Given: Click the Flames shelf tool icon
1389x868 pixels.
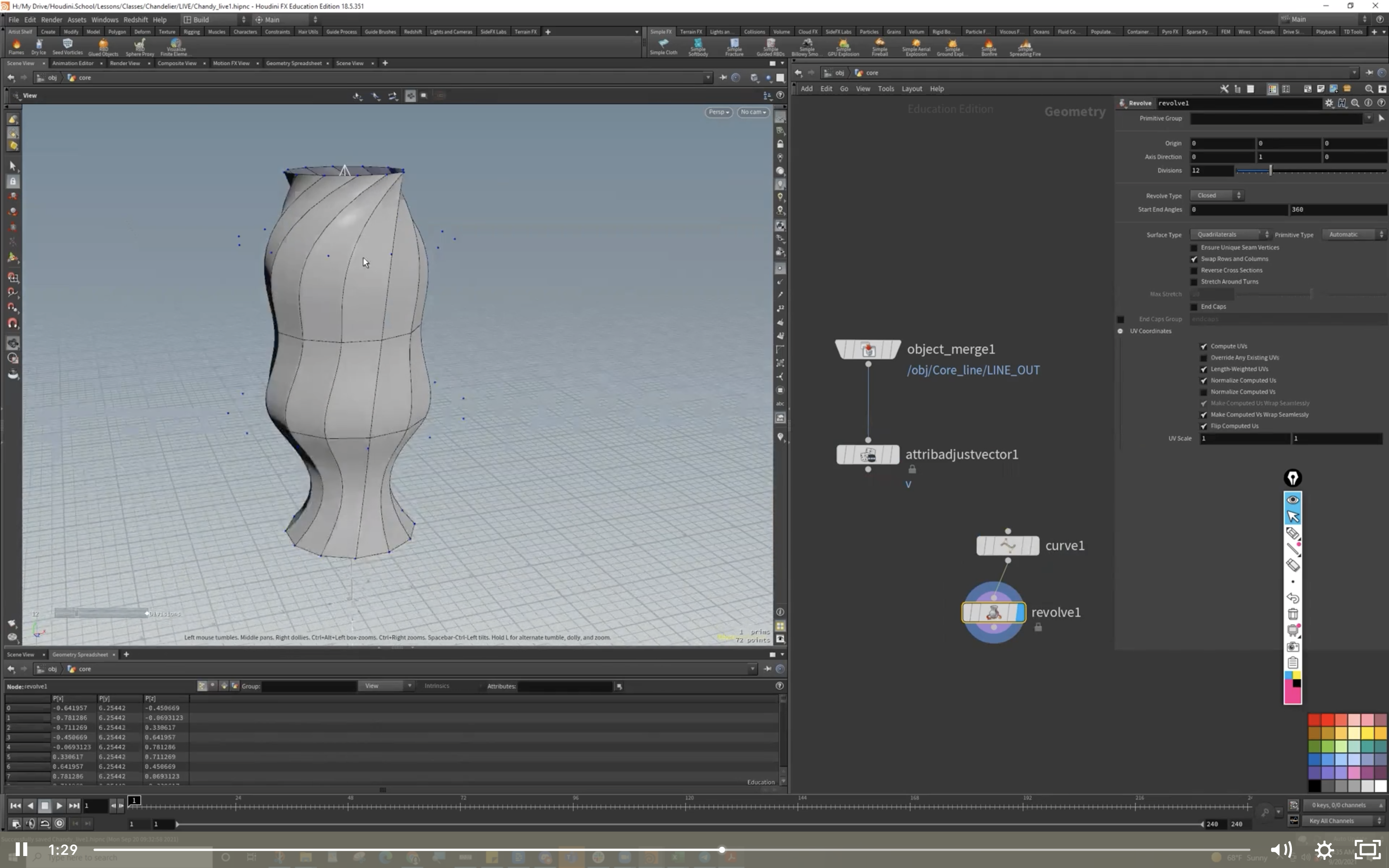Looking at the screenshot, I should [16, 45].
